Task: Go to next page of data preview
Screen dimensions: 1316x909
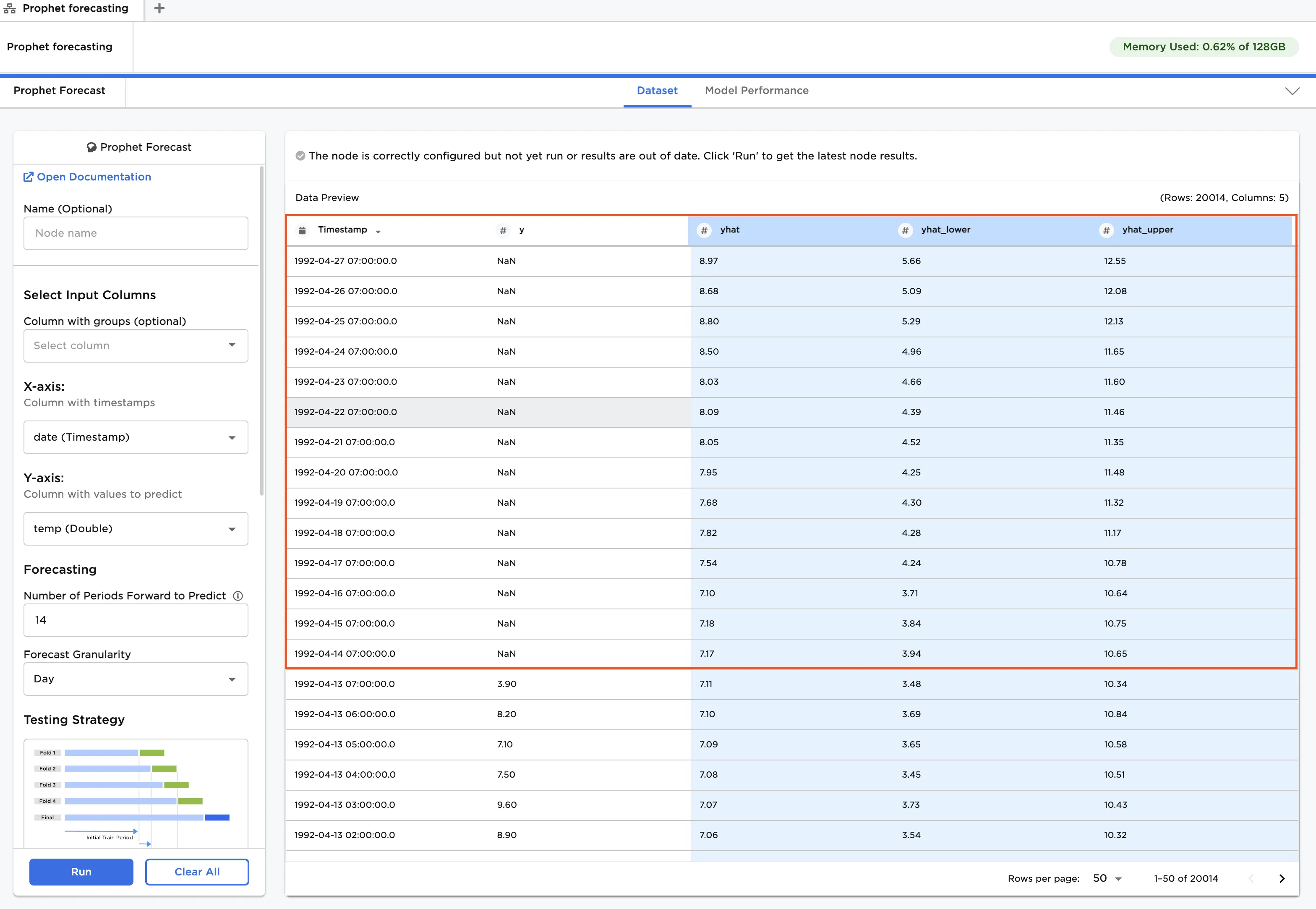Action: tap(1281, 878)
